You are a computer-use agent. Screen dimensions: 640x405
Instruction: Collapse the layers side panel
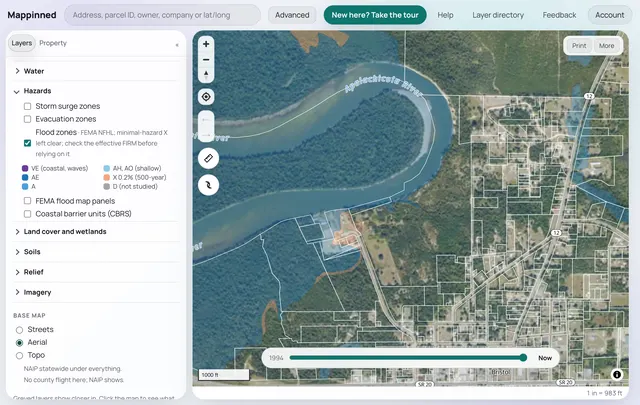[x=177, y=45]
